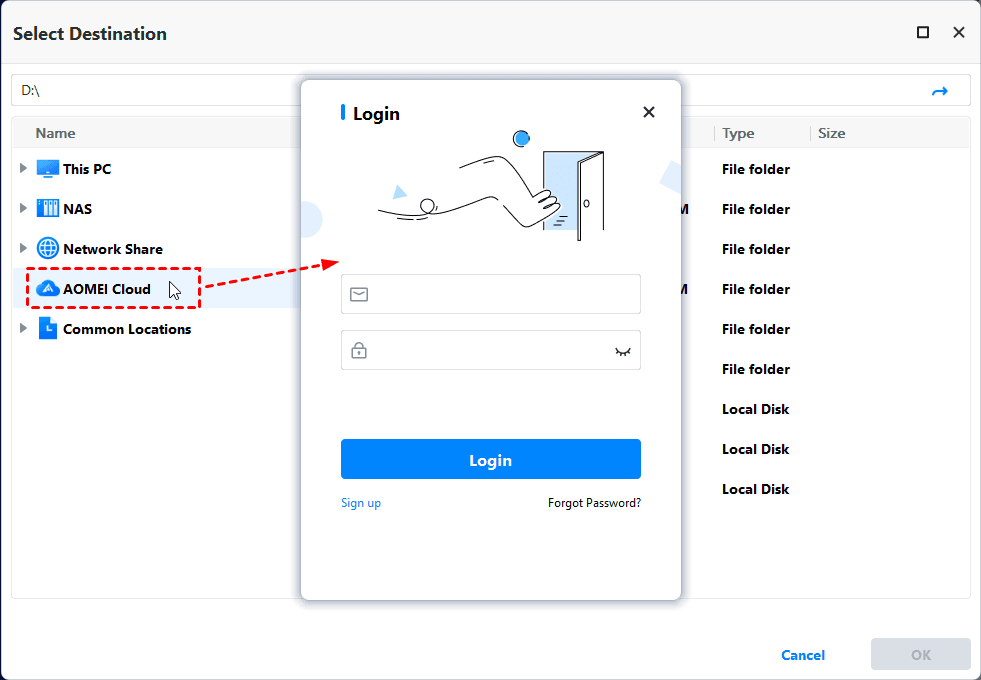The image size is (981, 680).
Task: Expand the Network Share tree node
Action: point(23,248)
